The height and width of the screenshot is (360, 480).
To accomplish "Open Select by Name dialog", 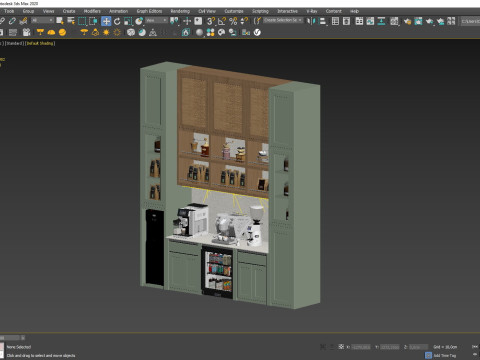I will 71,21.
